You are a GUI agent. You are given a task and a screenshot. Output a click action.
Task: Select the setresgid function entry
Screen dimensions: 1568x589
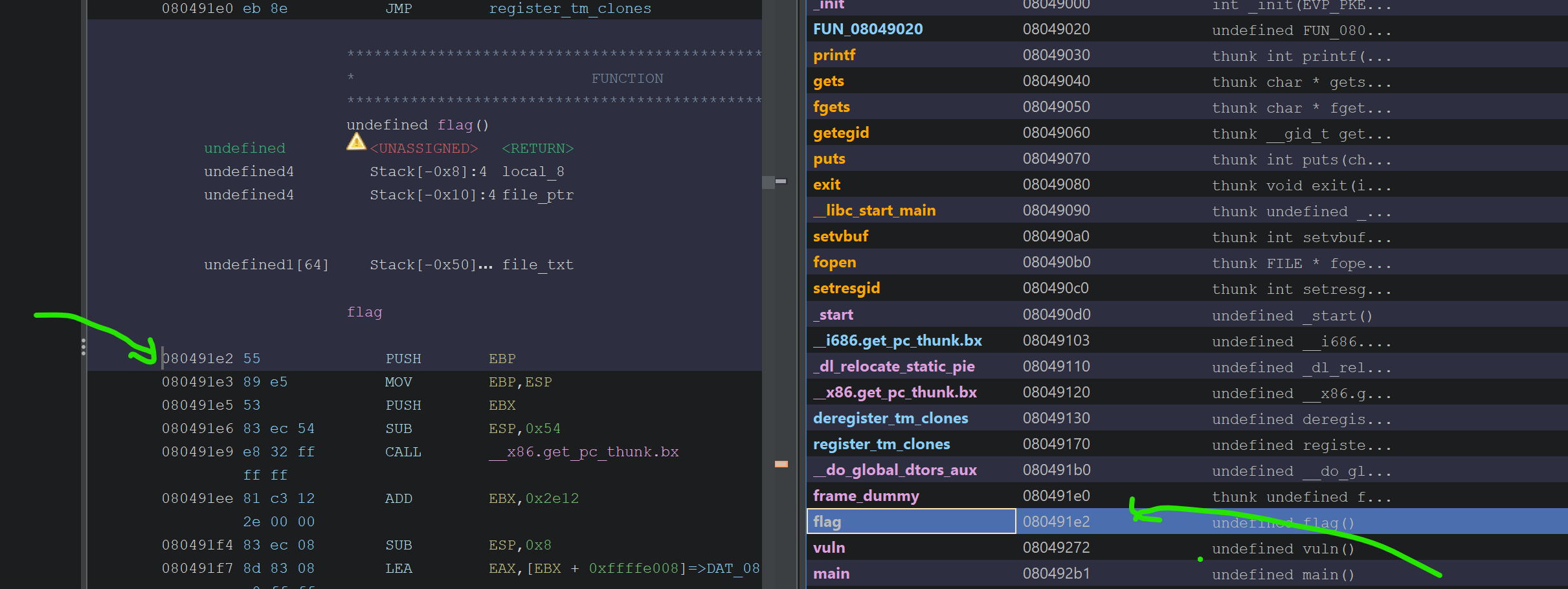tap(846, 288)
